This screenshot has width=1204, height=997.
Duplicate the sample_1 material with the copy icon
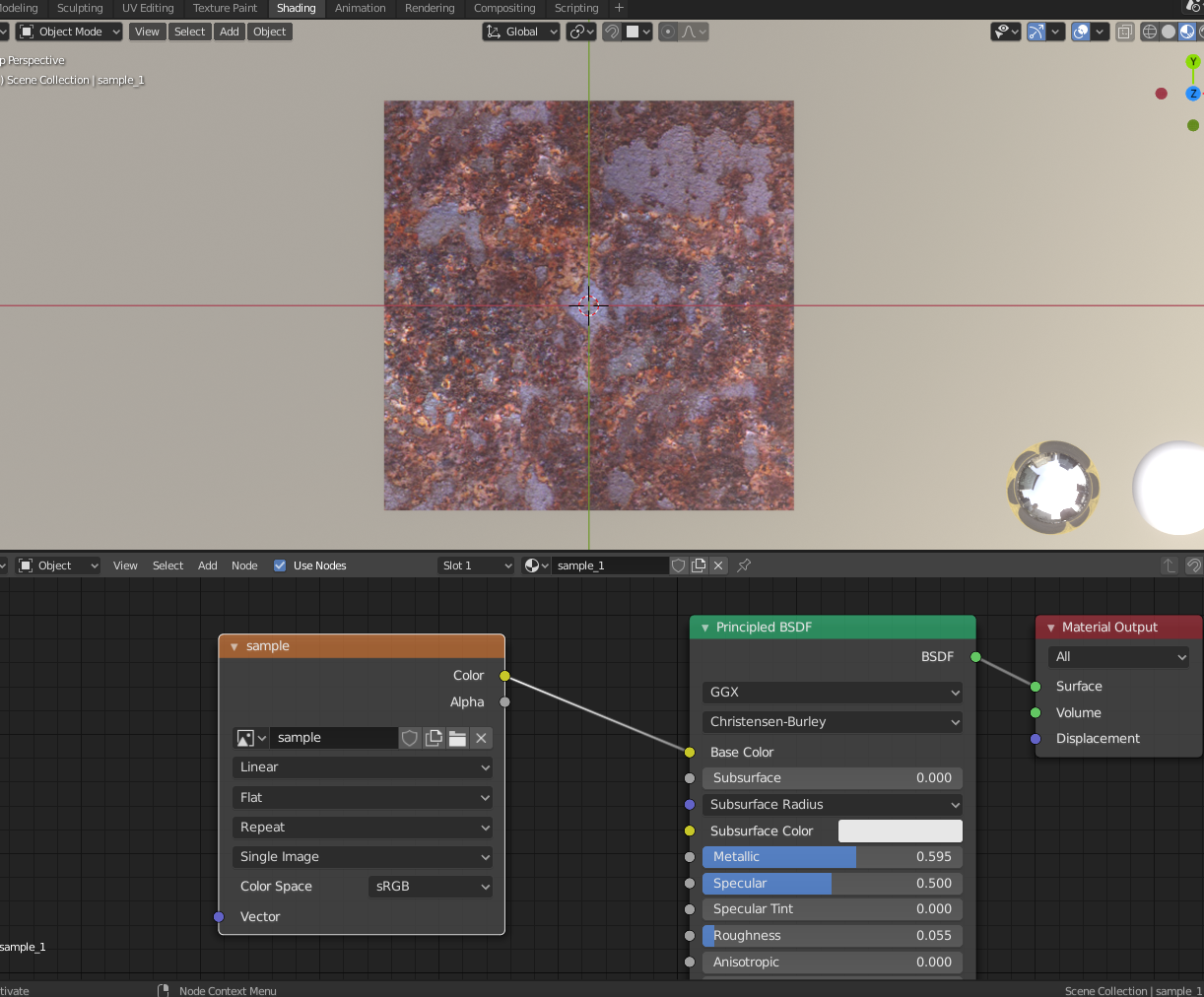tap(699, 565)
